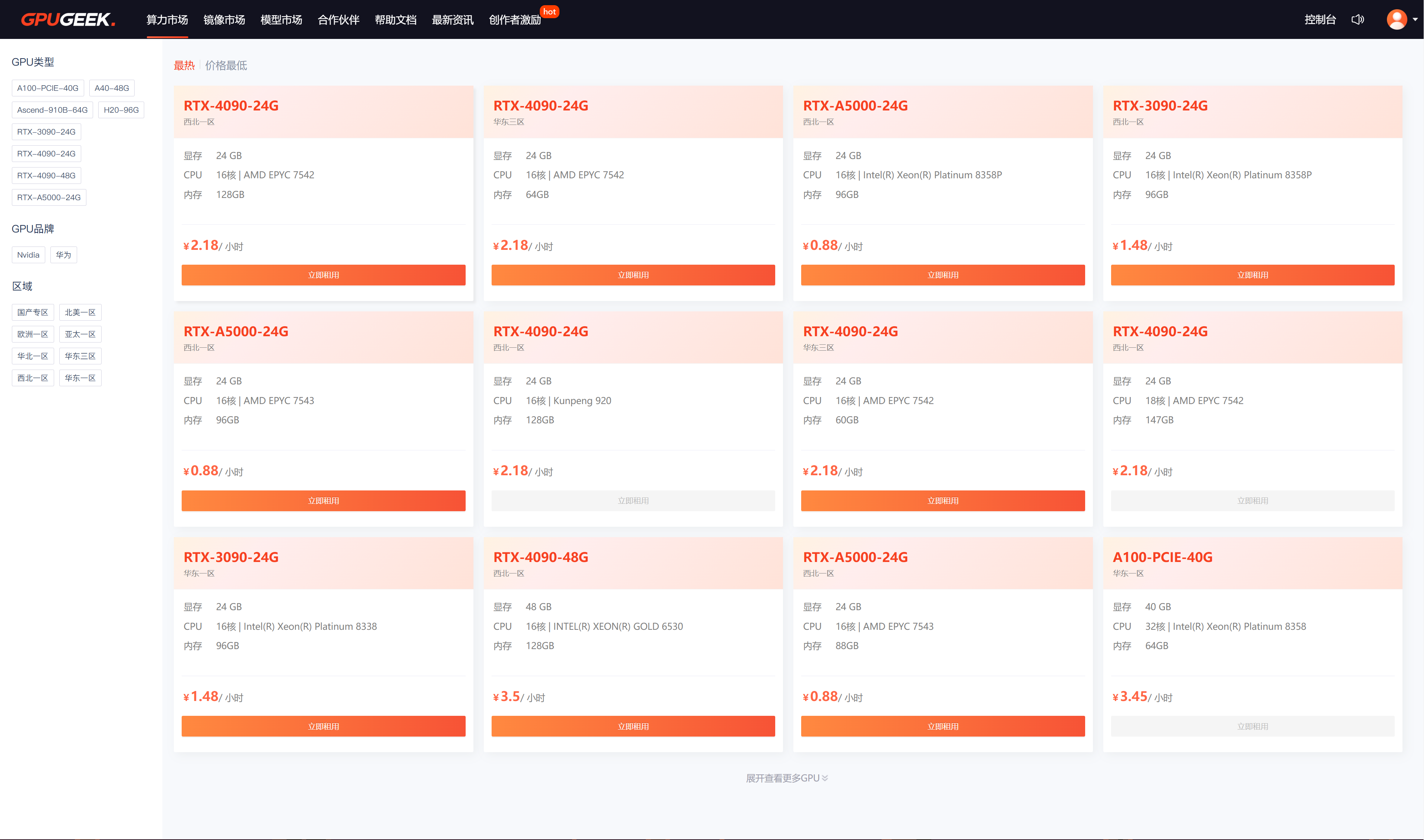Rent the RTX-4090-48G instance

[x=633, y=726]
